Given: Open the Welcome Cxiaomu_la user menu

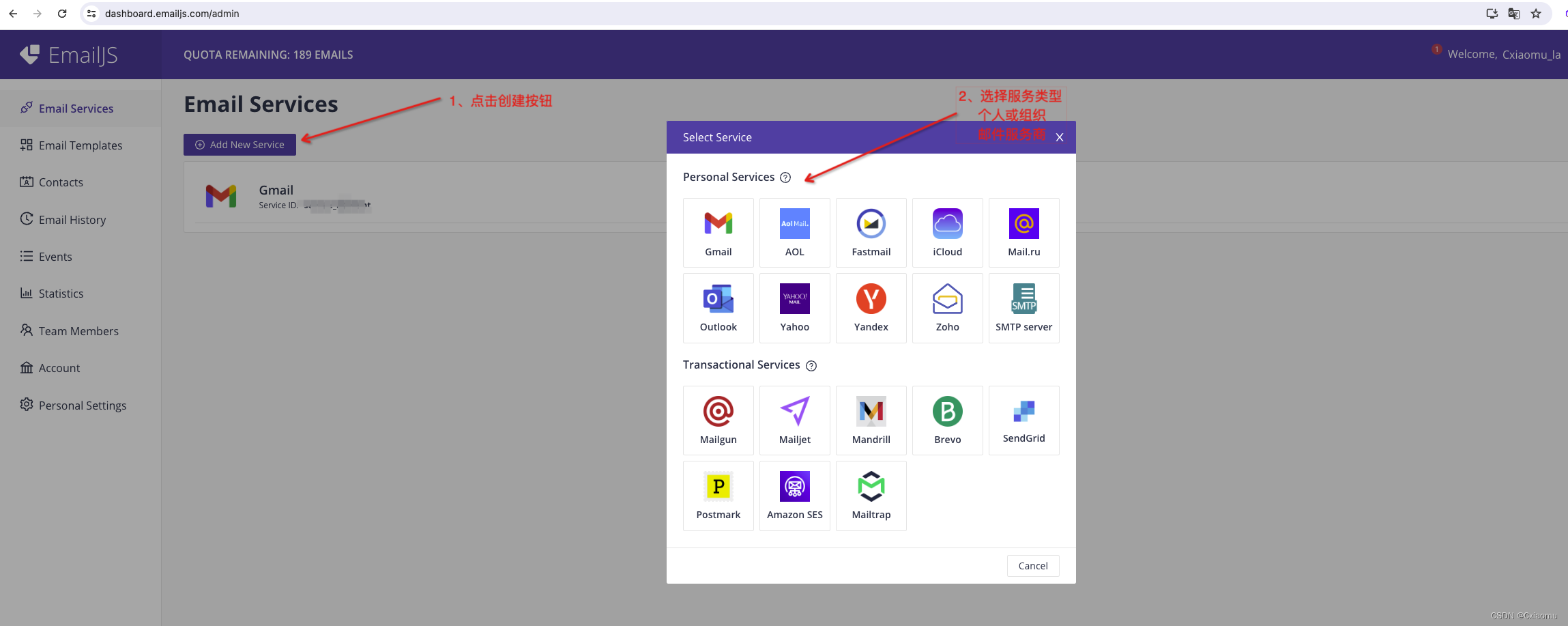Looking at the screenshot, I should [x=1504, y=55].
